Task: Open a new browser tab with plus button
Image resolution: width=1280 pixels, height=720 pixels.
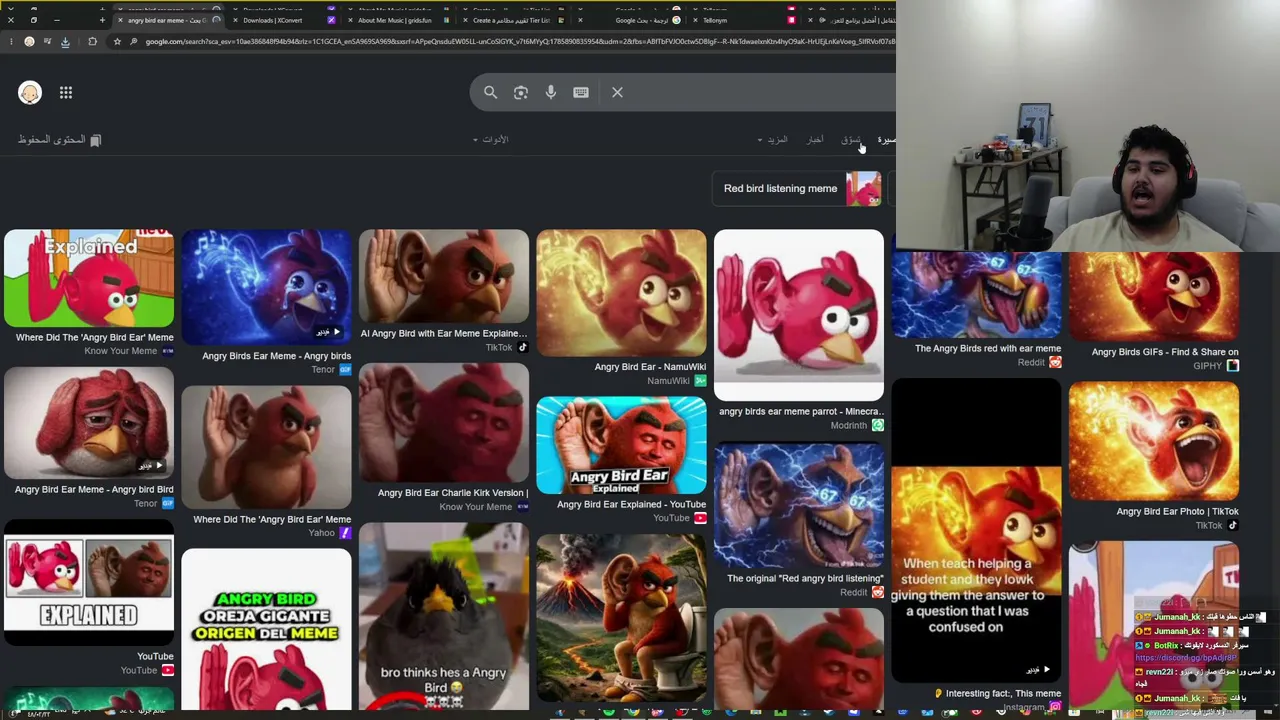Action: [102, 20]
